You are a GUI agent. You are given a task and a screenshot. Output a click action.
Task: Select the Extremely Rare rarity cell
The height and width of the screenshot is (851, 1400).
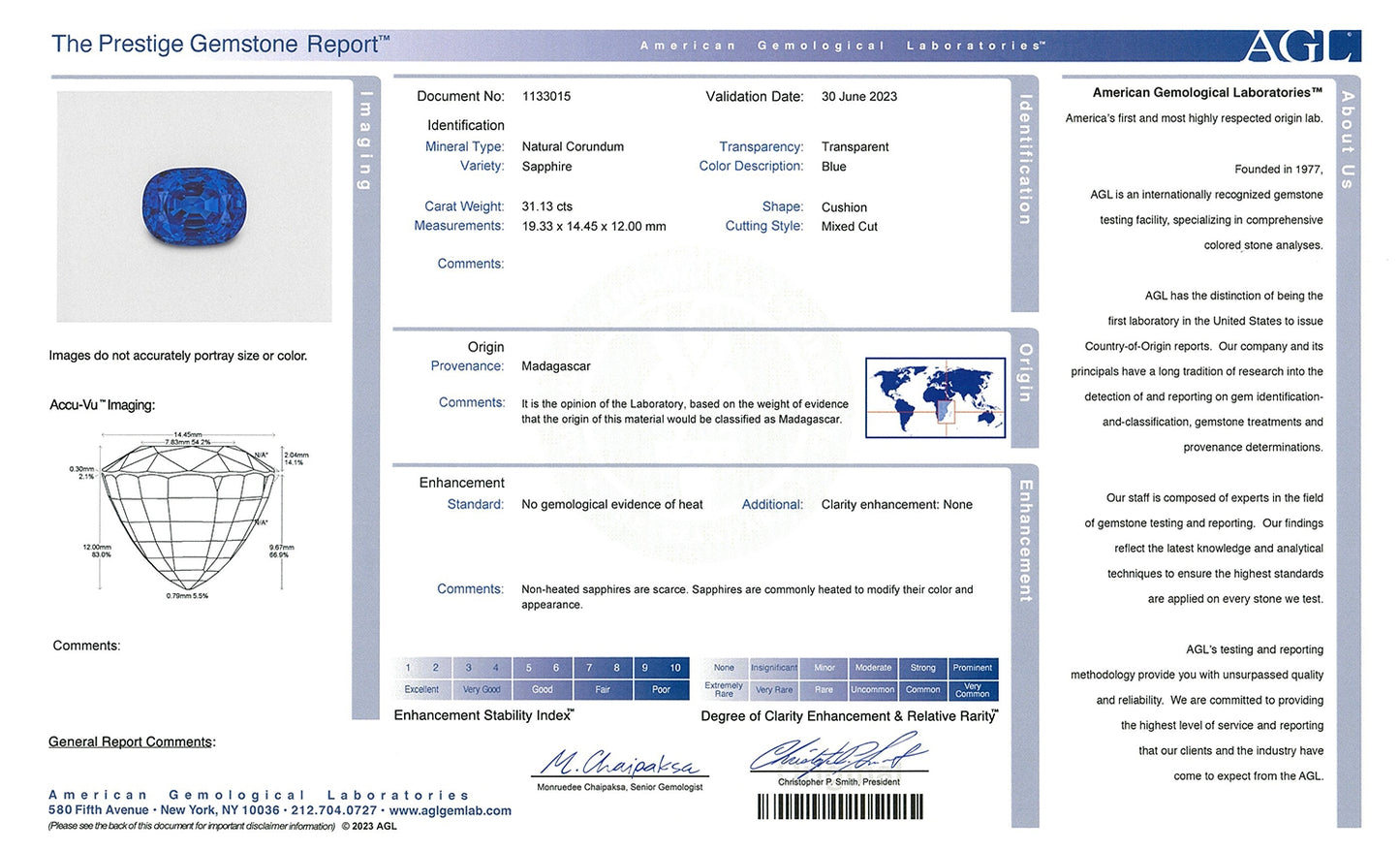coord(724,690)
